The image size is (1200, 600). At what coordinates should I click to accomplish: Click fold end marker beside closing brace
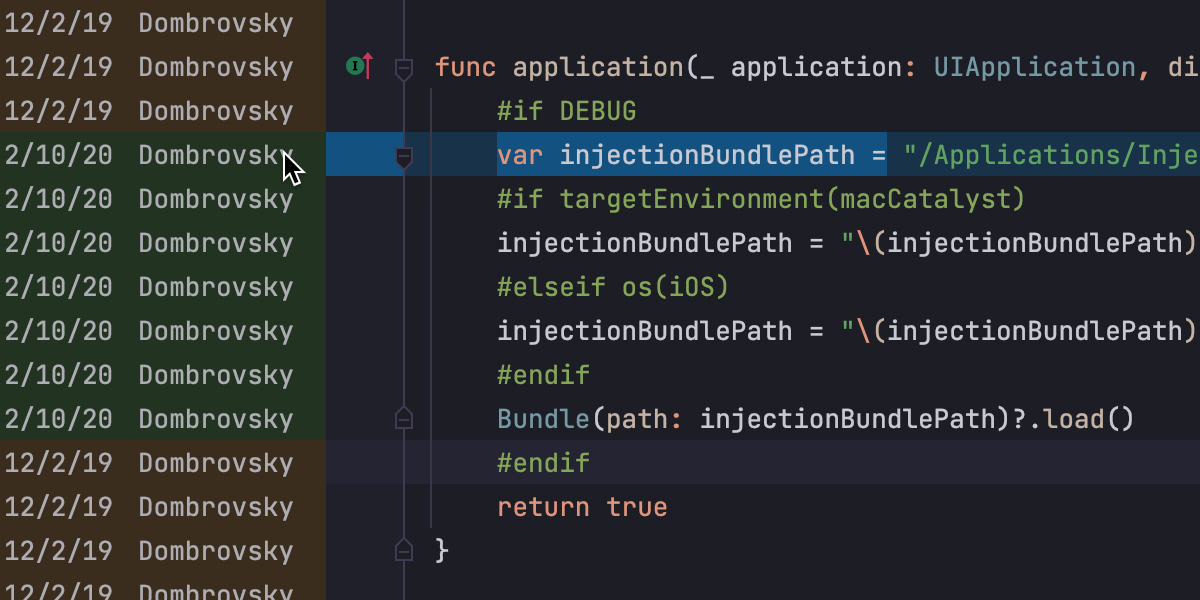404,550
